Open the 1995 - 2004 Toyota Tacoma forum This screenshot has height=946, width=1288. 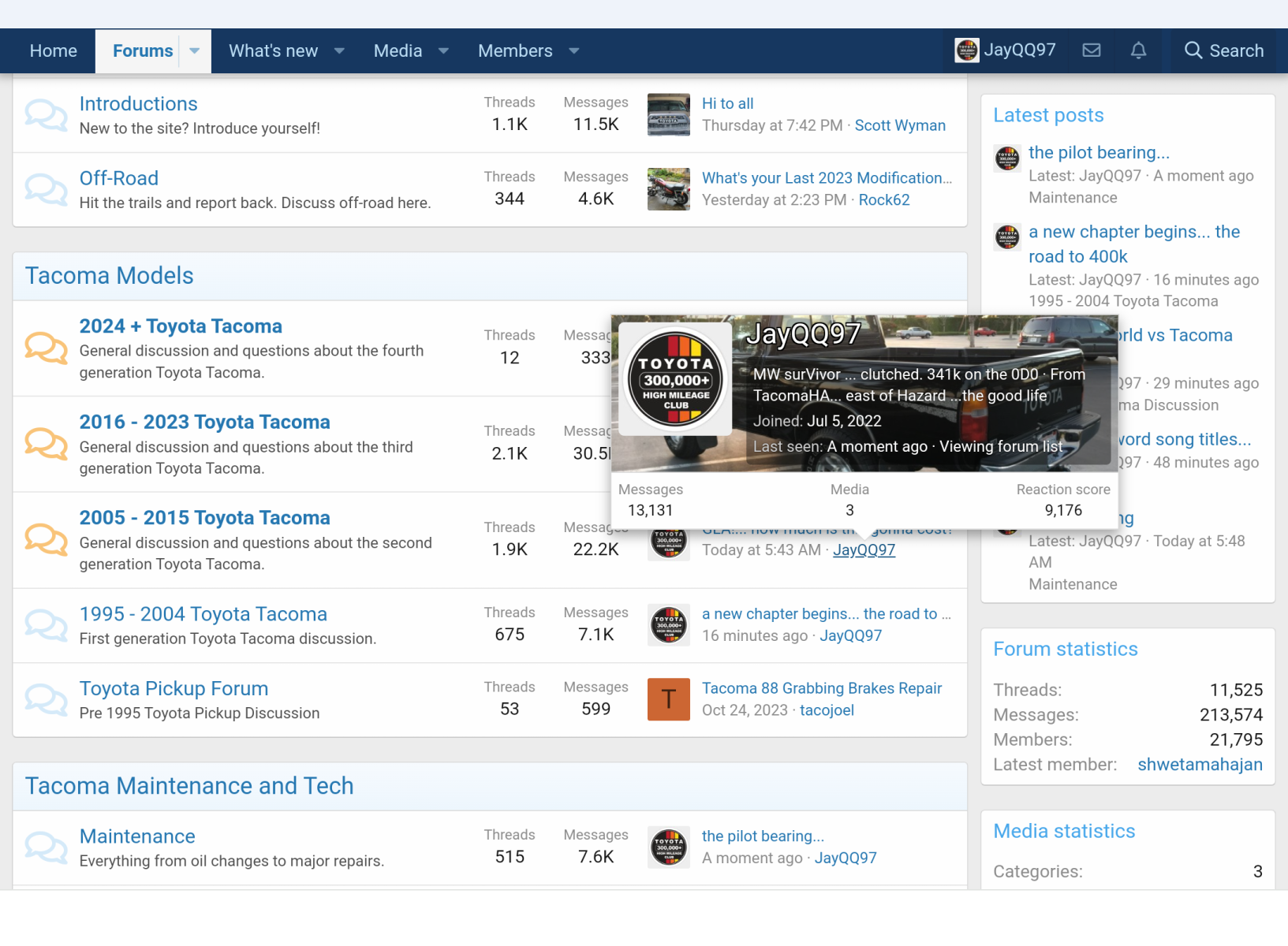pyautogui.click(x=203, y=614)
